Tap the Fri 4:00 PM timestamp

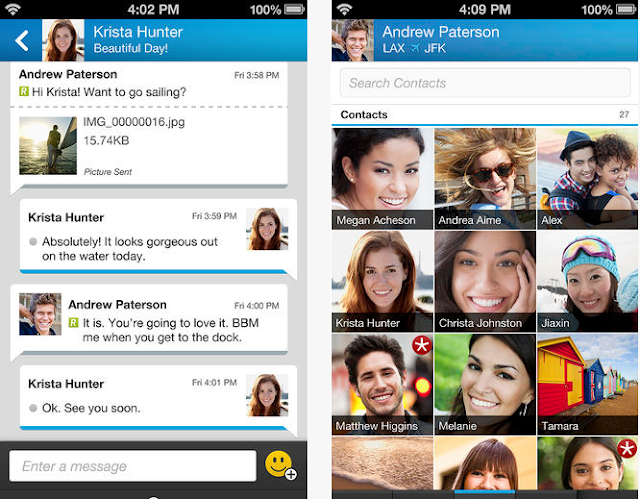tap(256, 306)
